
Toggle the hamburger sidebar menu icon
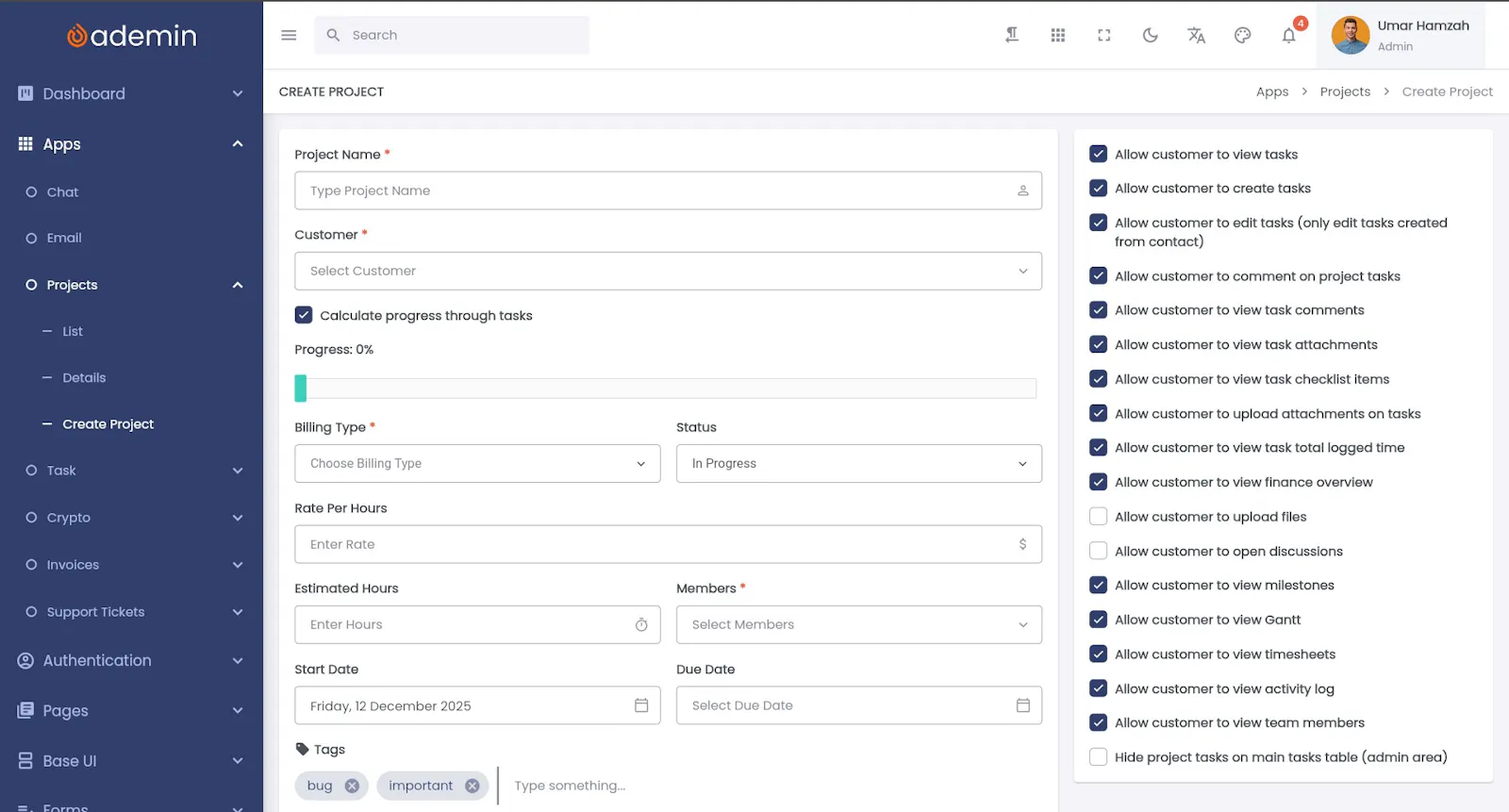click(289, 35)
